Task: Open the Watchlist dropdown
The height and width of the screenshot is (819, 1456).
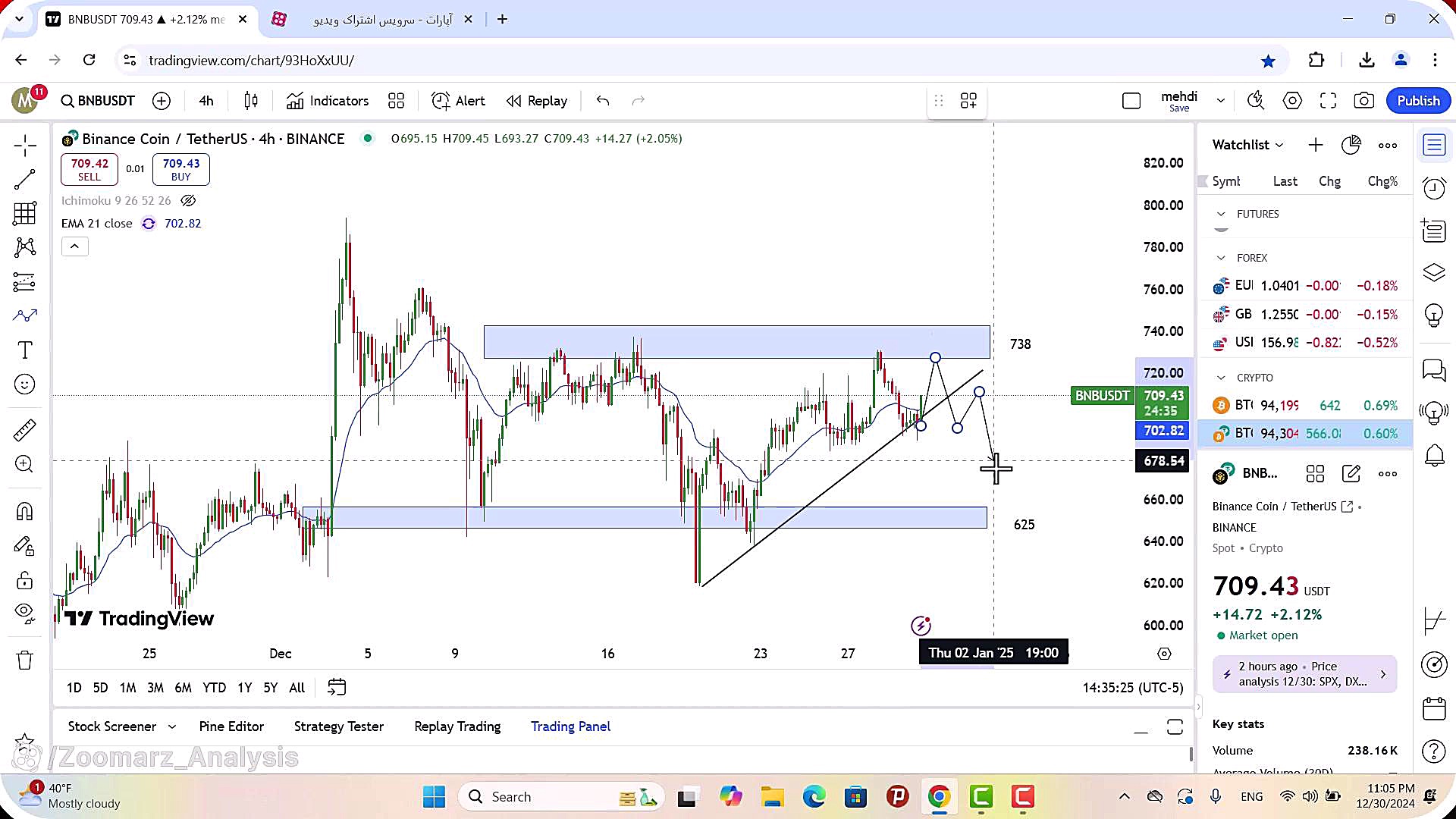Action: (x=1247, y=145)
